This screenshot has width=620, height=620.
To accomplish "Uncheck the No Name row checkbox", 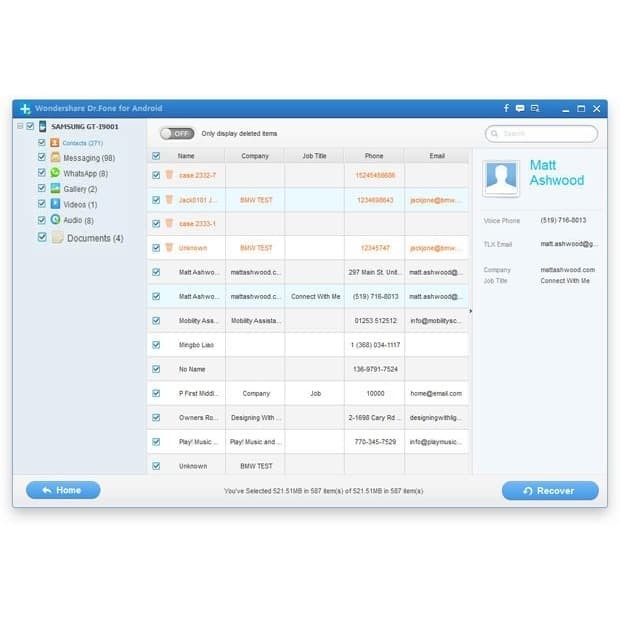I will tap(156, 369).
